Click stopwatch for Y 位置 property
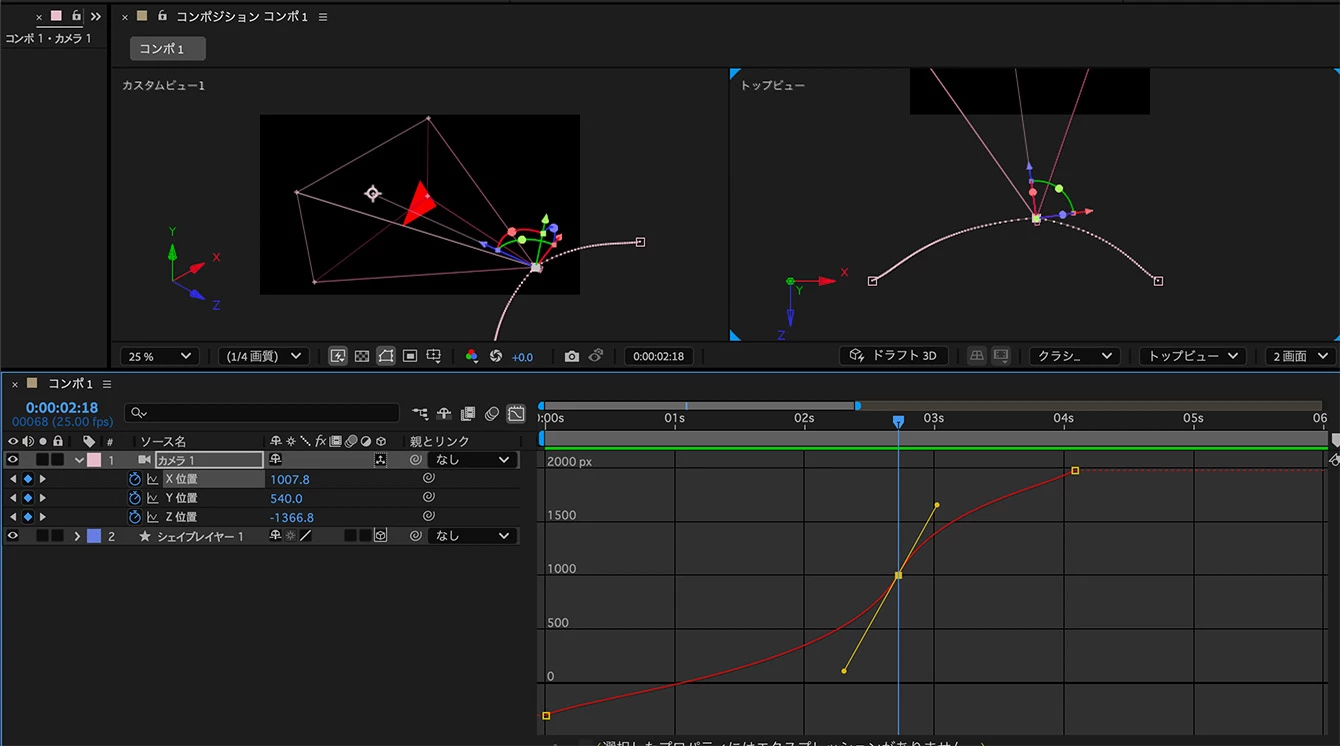Screen dimensions: 1340x746 135,498
